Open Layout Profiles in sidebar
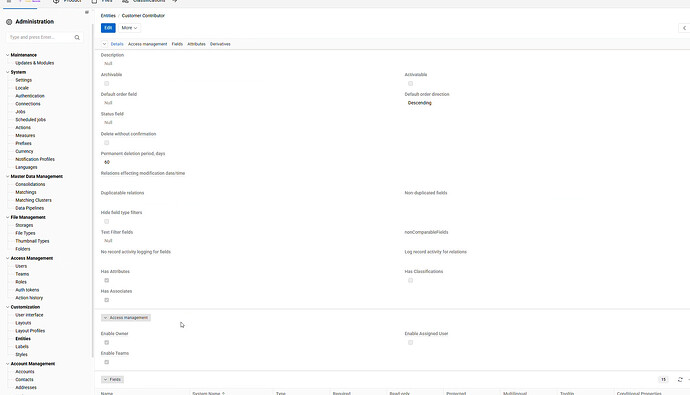The height and width of the screenshot is (395, 690). [30, 331]
